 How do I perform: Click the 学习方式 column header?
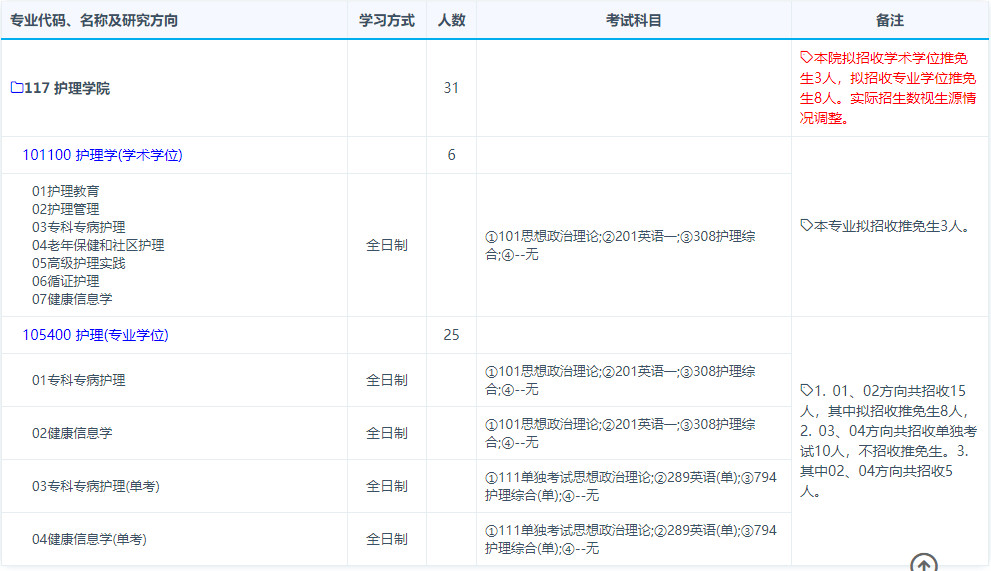386,20
